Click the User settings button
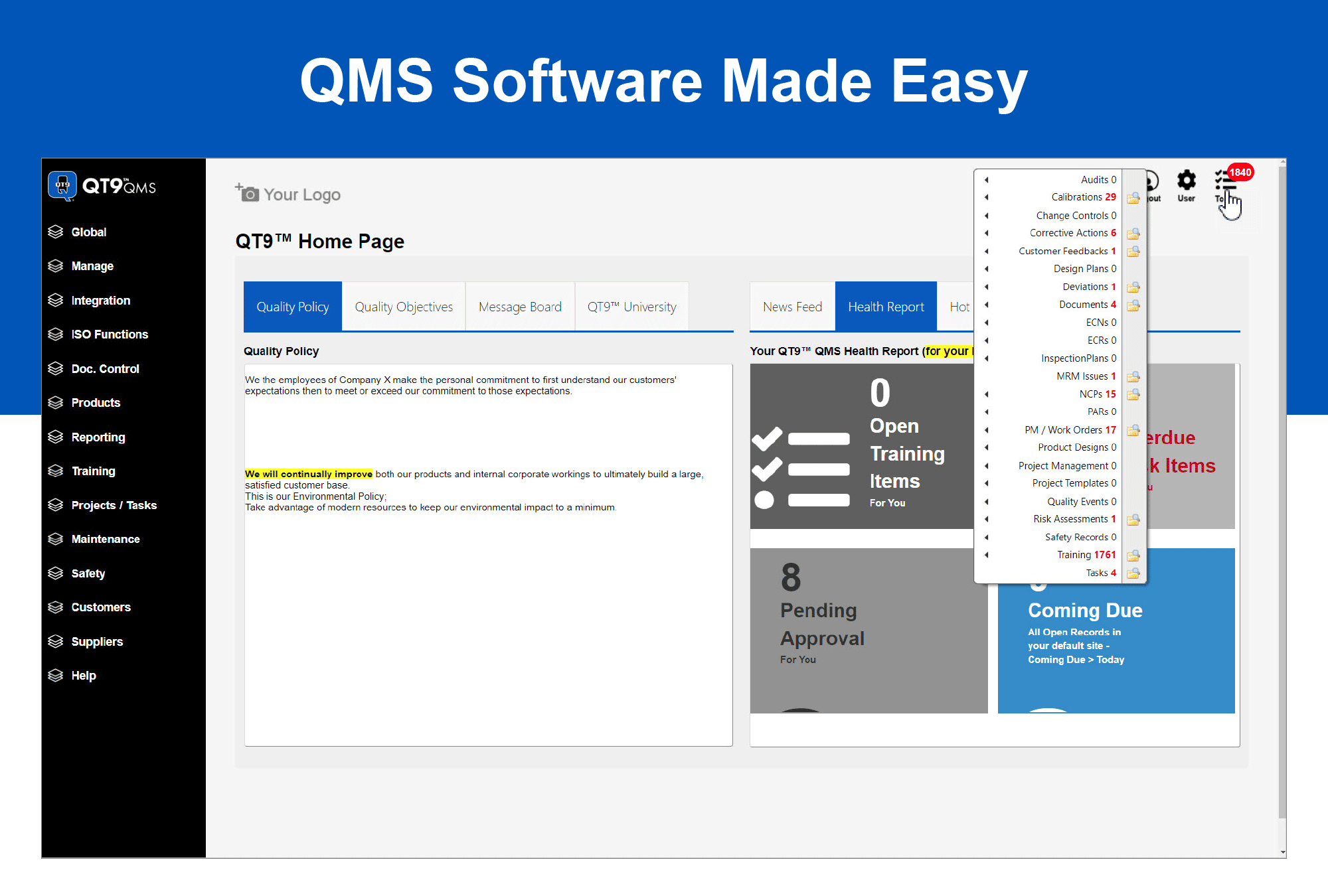The width and height of the screenshot is (1328, 896). [1189, 185]
